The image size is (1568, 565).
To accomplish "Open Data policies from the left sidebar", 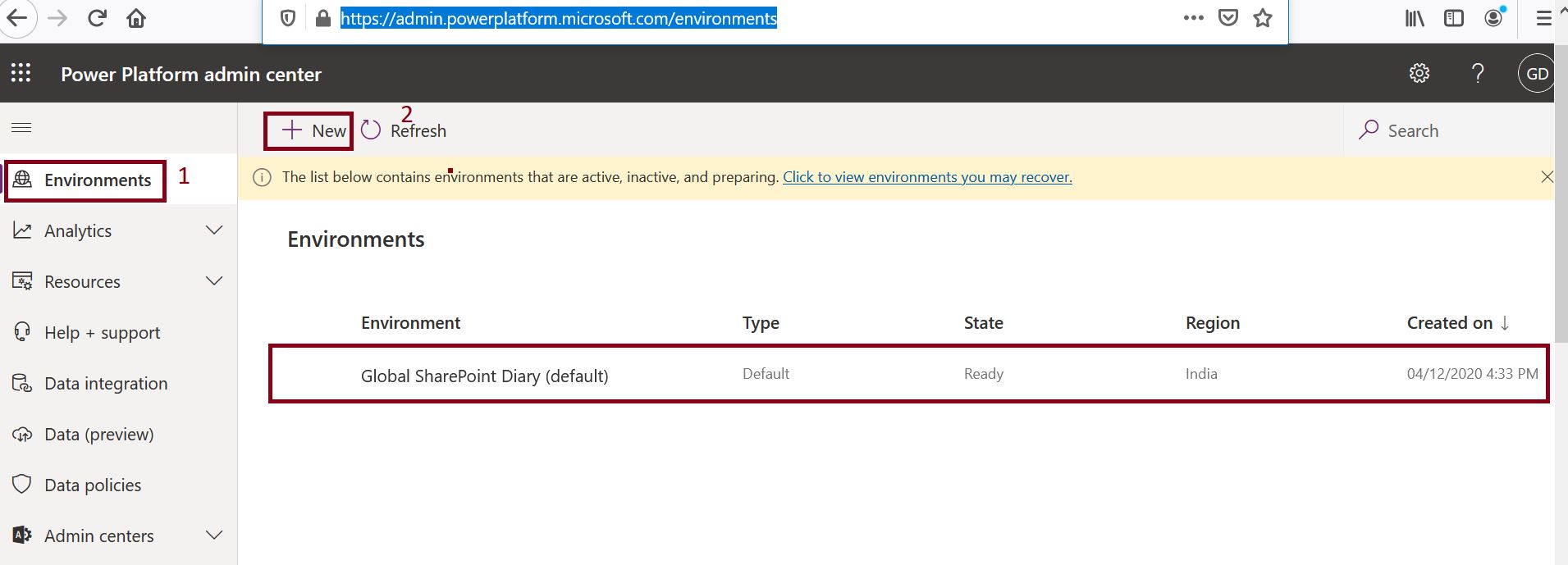I will click(93, 485).
